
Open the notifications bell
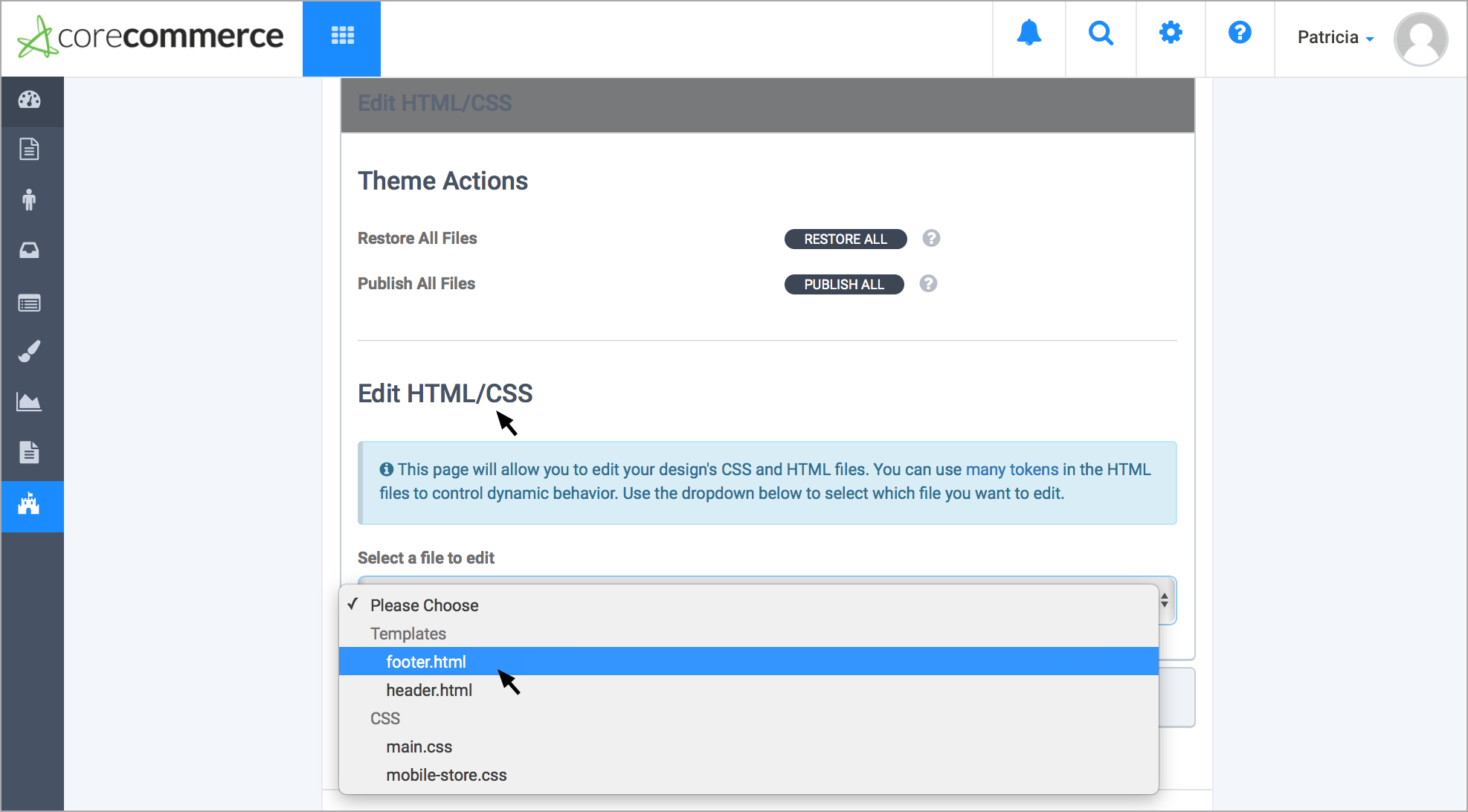tap(1029, 33)
